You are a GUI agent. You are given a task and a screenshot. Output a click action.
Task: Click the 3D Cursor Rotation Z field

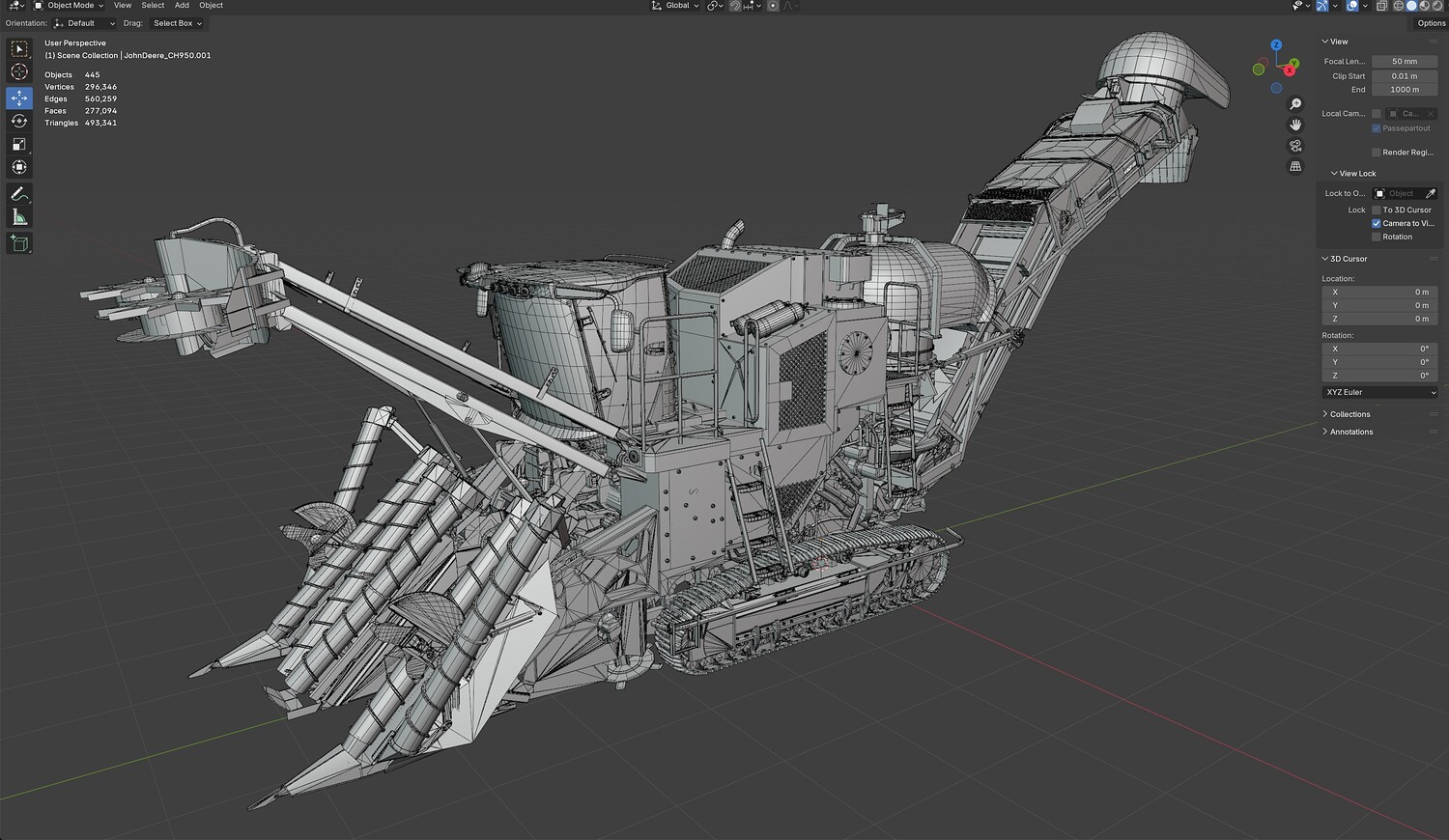tap(1379, 376)
